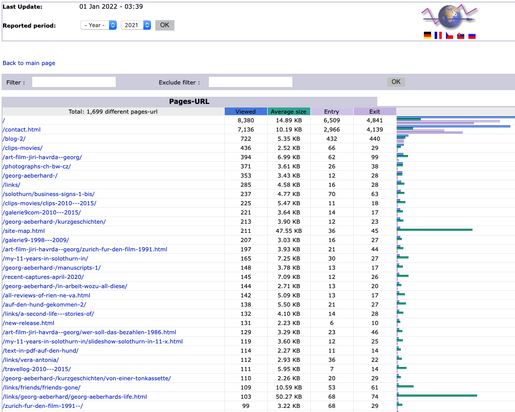Click the Viewed column header
This screenshot has height=412, width=515.
point(246,111)
